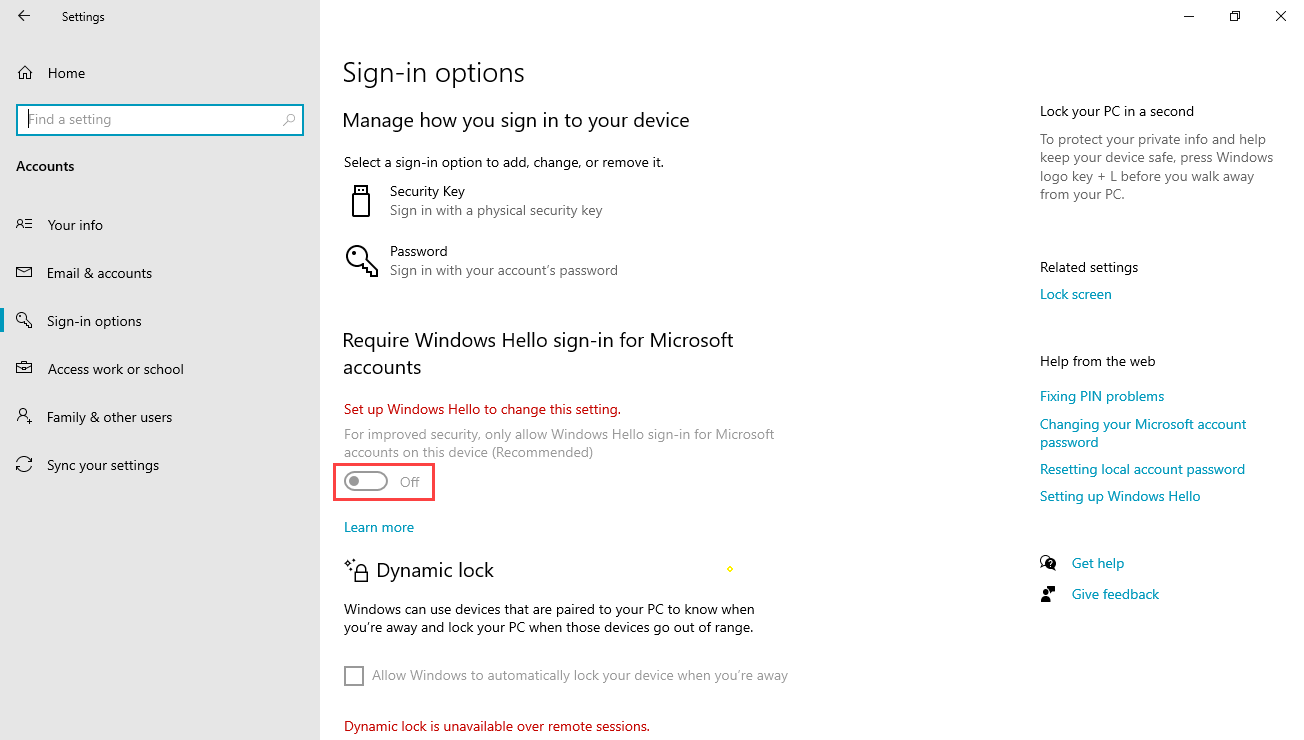
Task: Click the Give feedback link
Action: pyautogui.click(x=1115, y=594)
